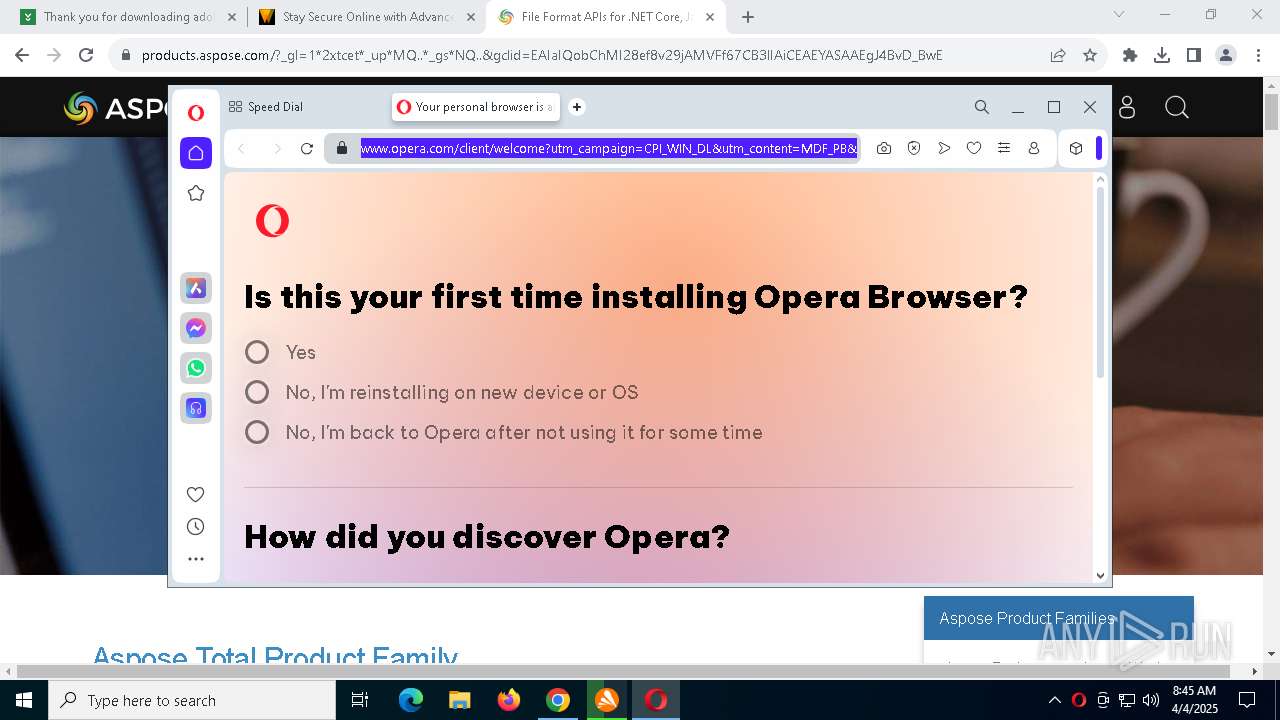Screen dimensions: 1280x720
Task: View site info lock in Opera
Action: [x=342, y=148]
